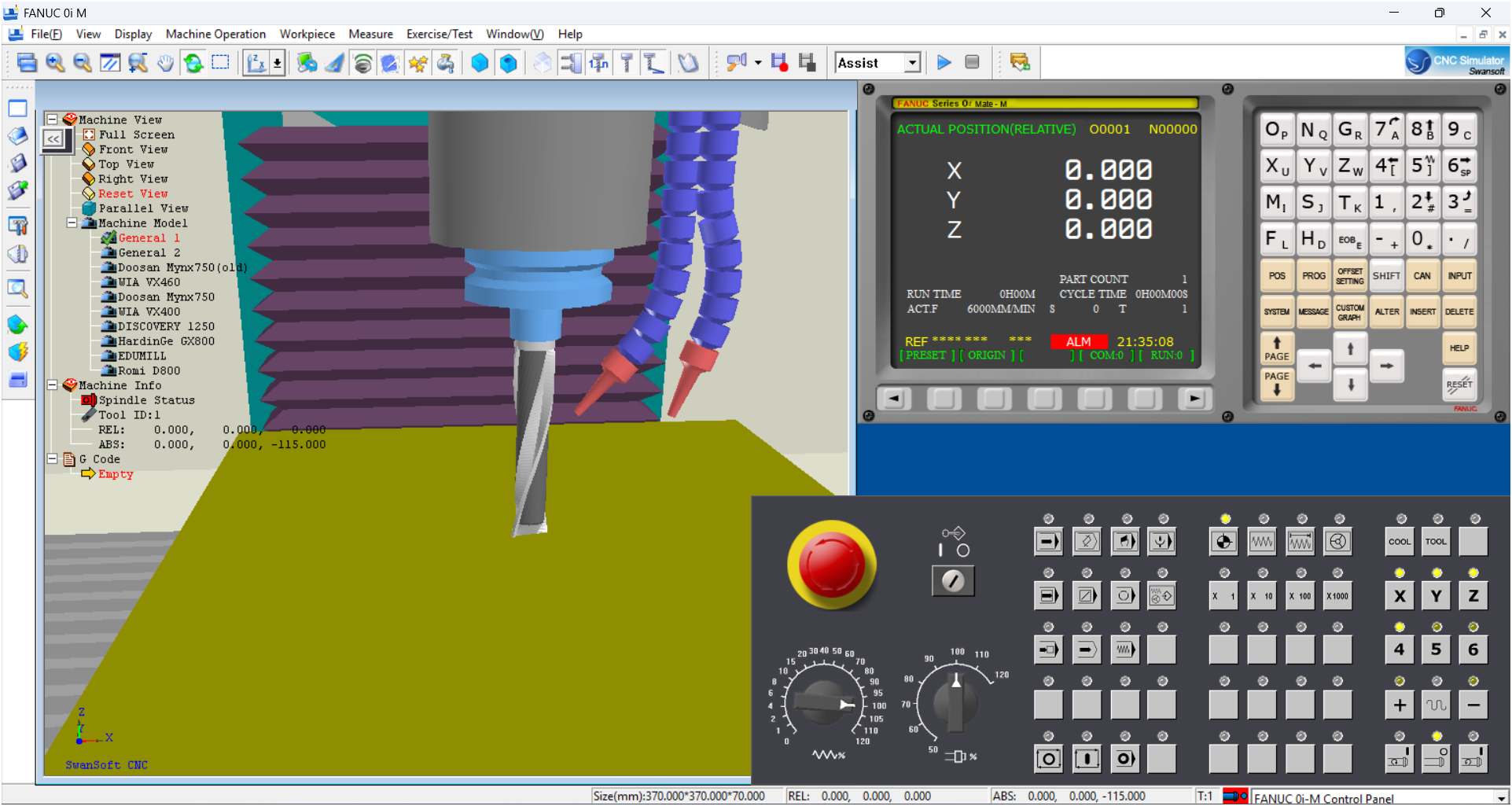Select the pan hand tool

[x=165, y=63]
